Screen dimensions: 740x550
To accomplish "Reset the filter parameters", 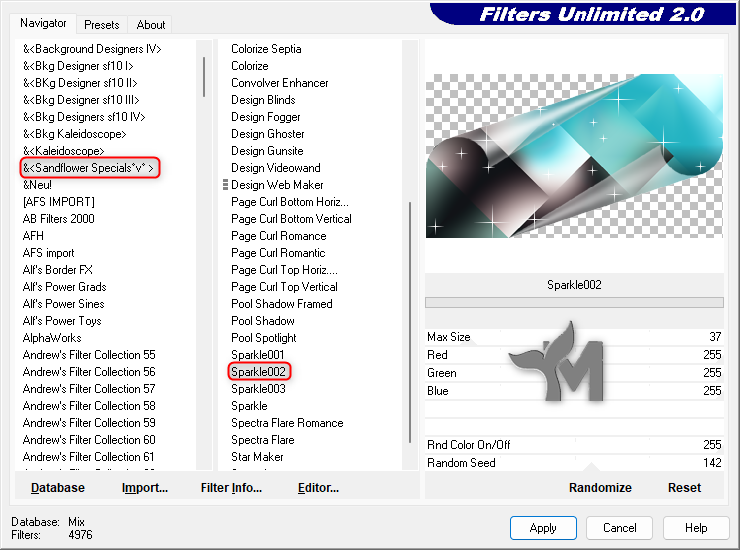I will coord(684,488).
